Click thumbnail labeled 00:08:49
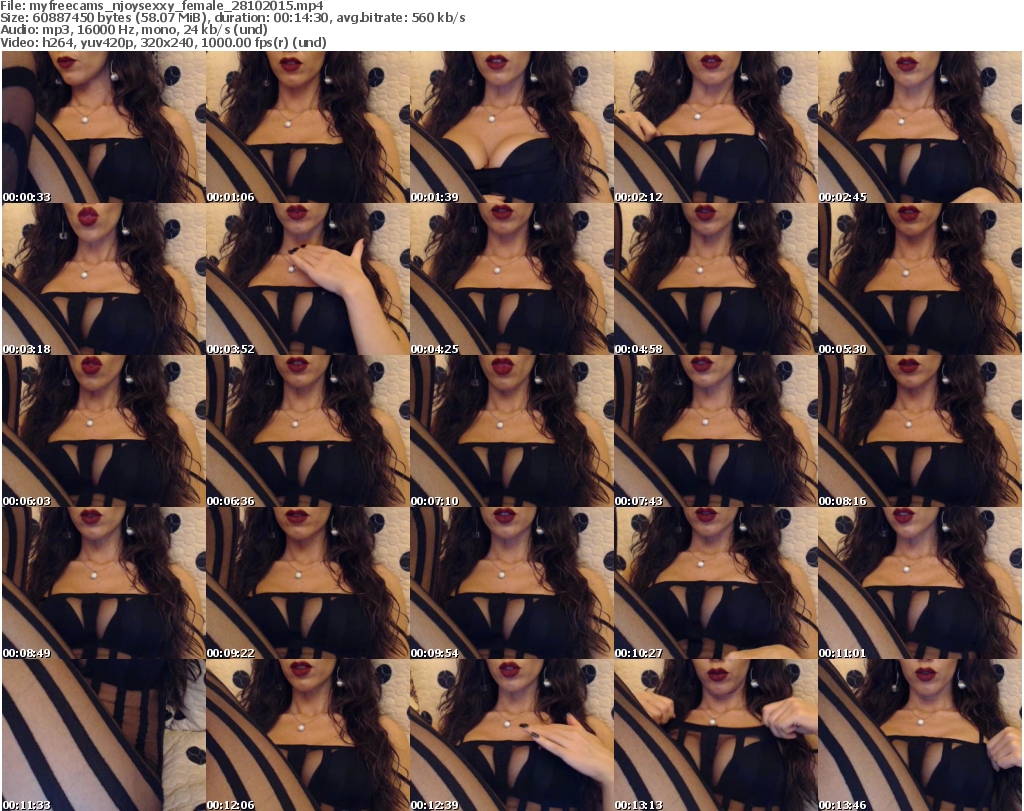Viewport: 1024px width, 811px height. (104, 583)
